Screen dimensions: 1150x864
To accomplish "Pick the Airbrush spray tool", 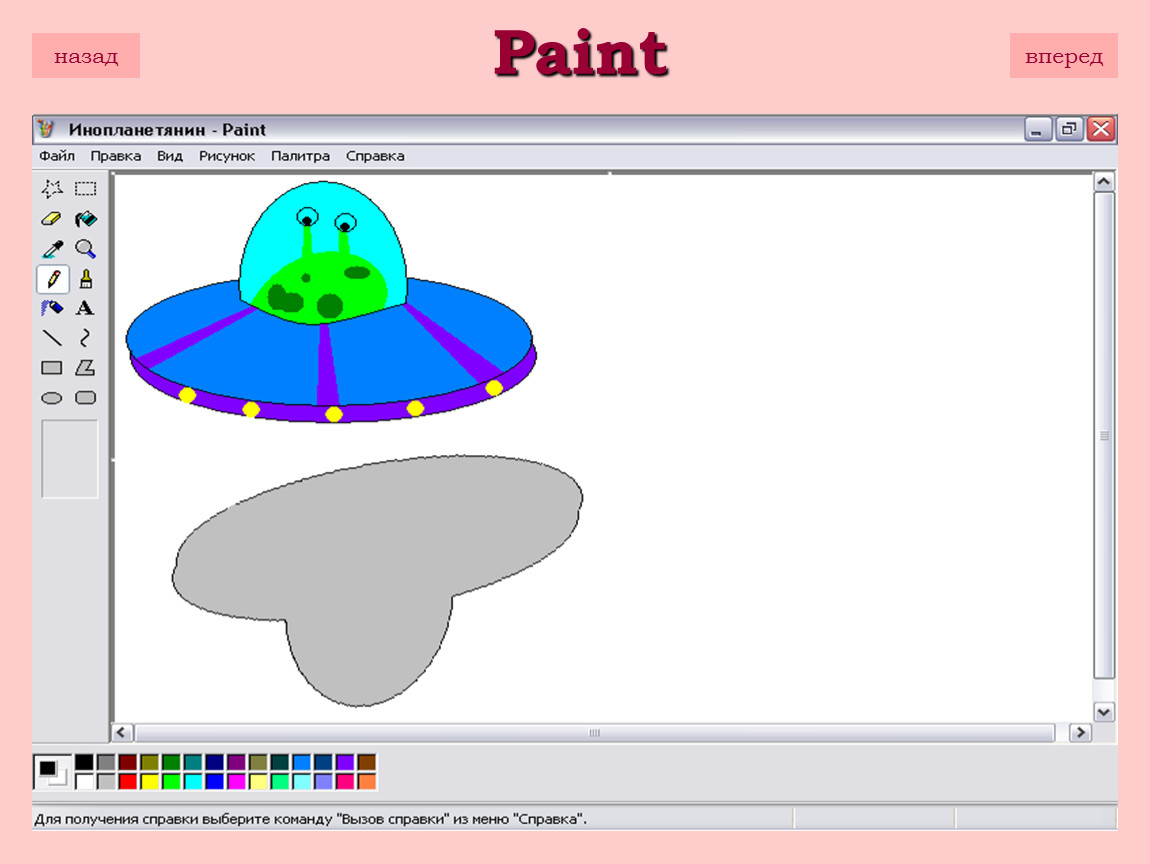I will click(x=51, y=308).
